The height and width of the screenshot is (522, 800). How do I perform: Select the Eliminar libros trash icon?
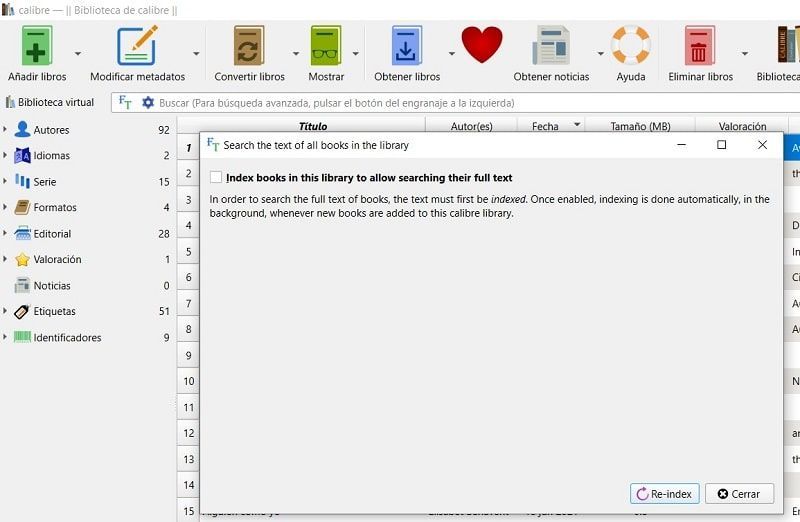pos(699,46)
